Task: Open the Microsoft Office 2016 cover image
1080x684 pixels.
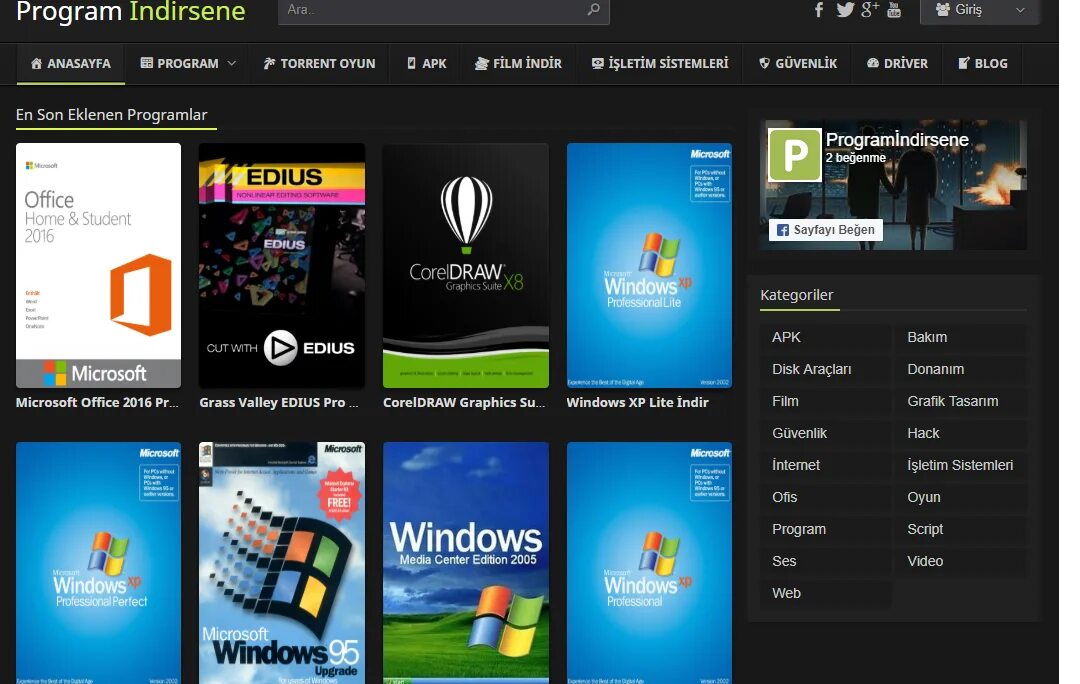Action: (98, 265)
